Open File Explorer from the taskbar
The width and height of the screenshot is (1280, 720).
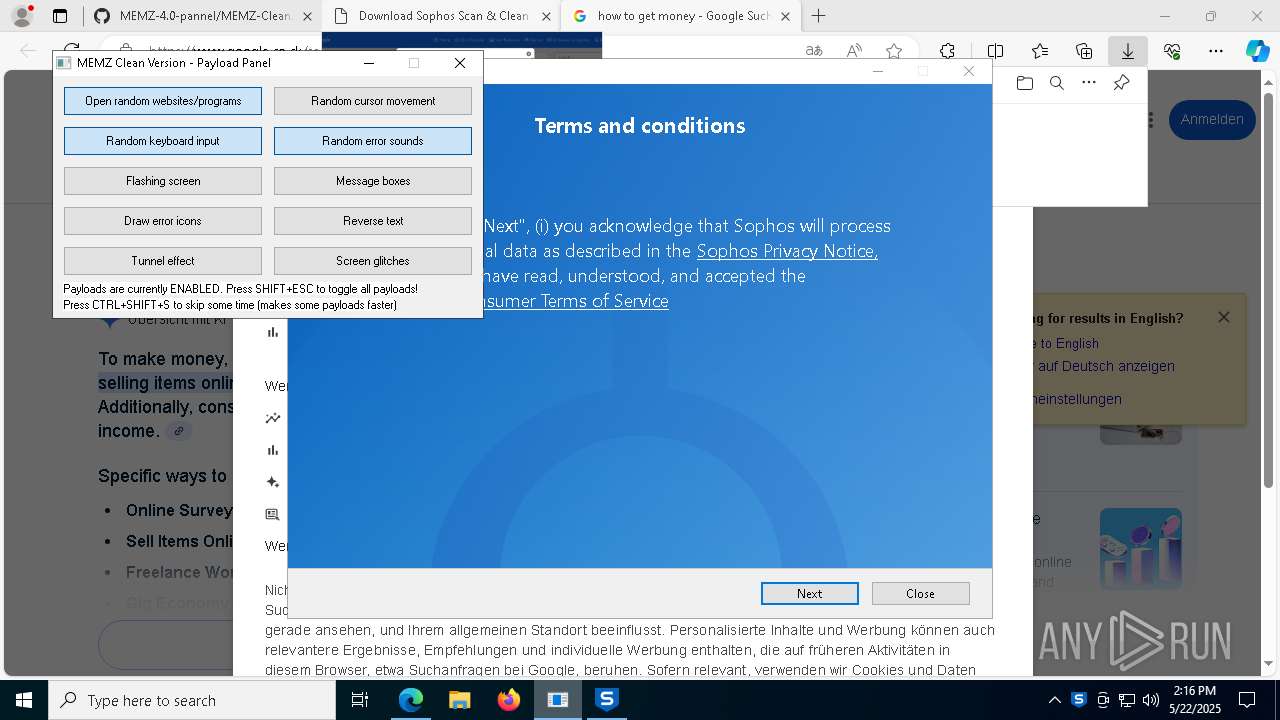coord(459,700)
